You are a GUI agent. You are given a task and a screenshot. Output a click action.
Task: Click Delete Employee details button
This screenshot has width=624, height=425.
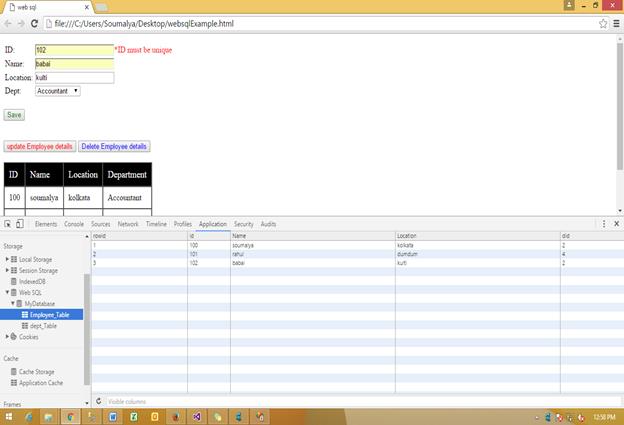114,146
